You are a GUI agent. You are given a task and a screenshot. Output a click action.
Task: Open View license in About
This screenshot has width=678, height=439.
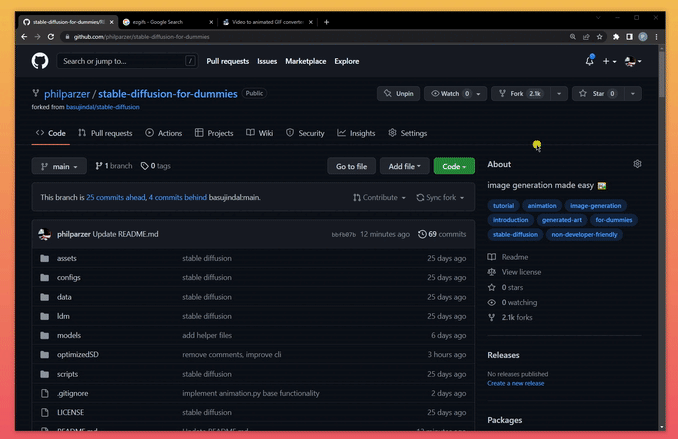tap(515, 272)
